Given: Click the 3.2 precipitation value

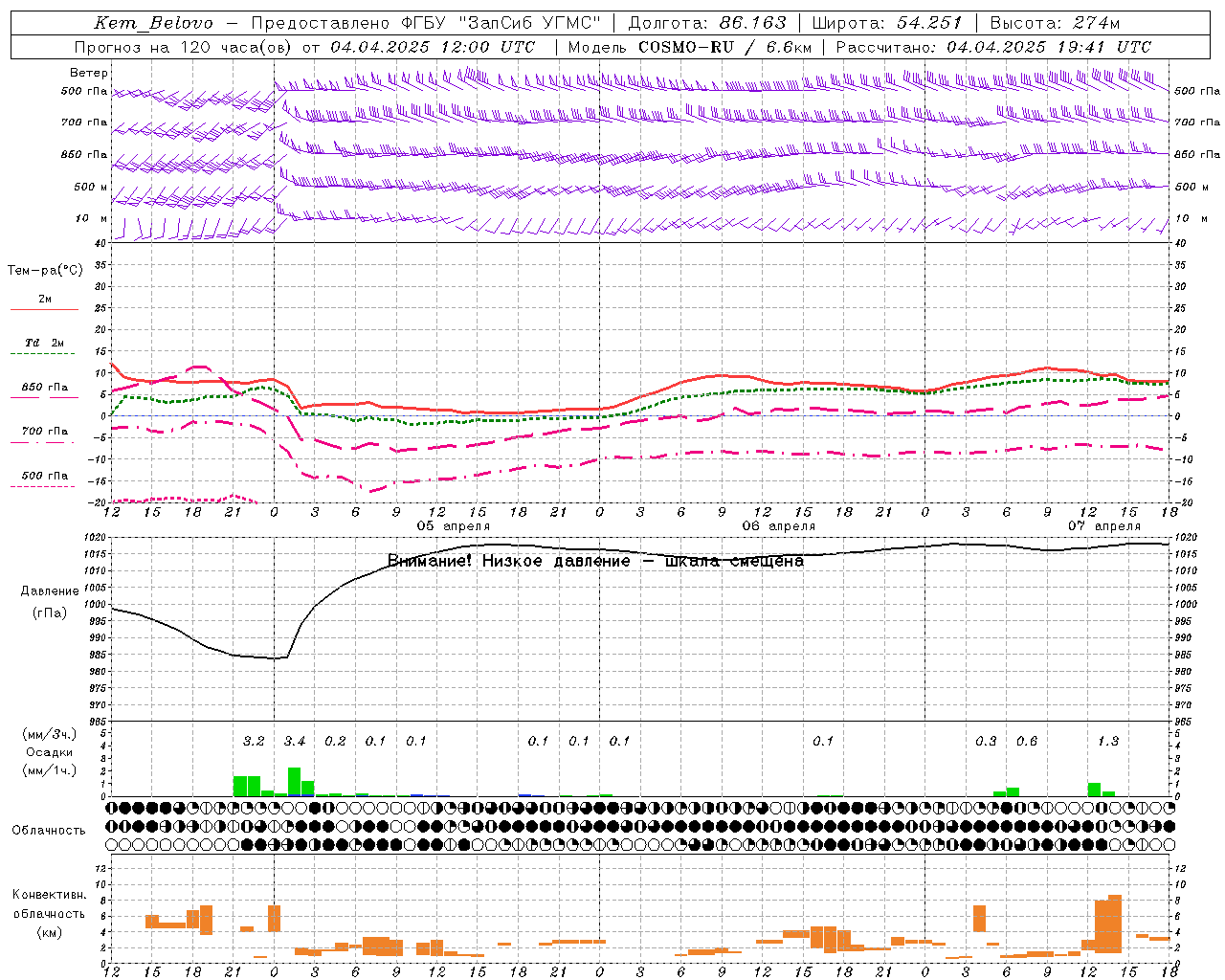Looking at the screenshot, I should point(254,742).
